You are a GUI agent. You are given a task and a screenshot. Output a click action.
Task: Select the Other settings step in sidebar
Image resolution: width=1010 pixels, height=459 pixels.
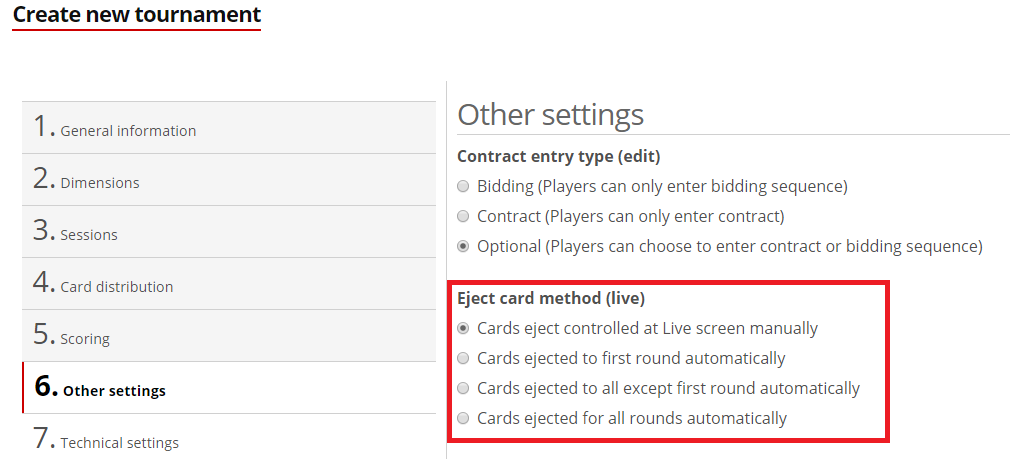(114, 390)
